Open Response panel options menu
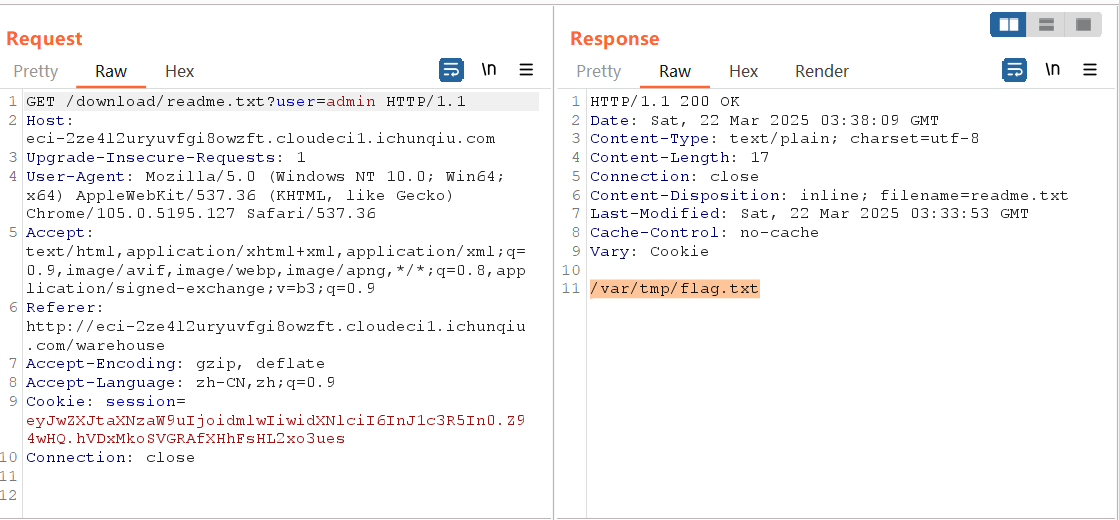Viewport: 1119px width, 520px height. [x=1090, y=70]
